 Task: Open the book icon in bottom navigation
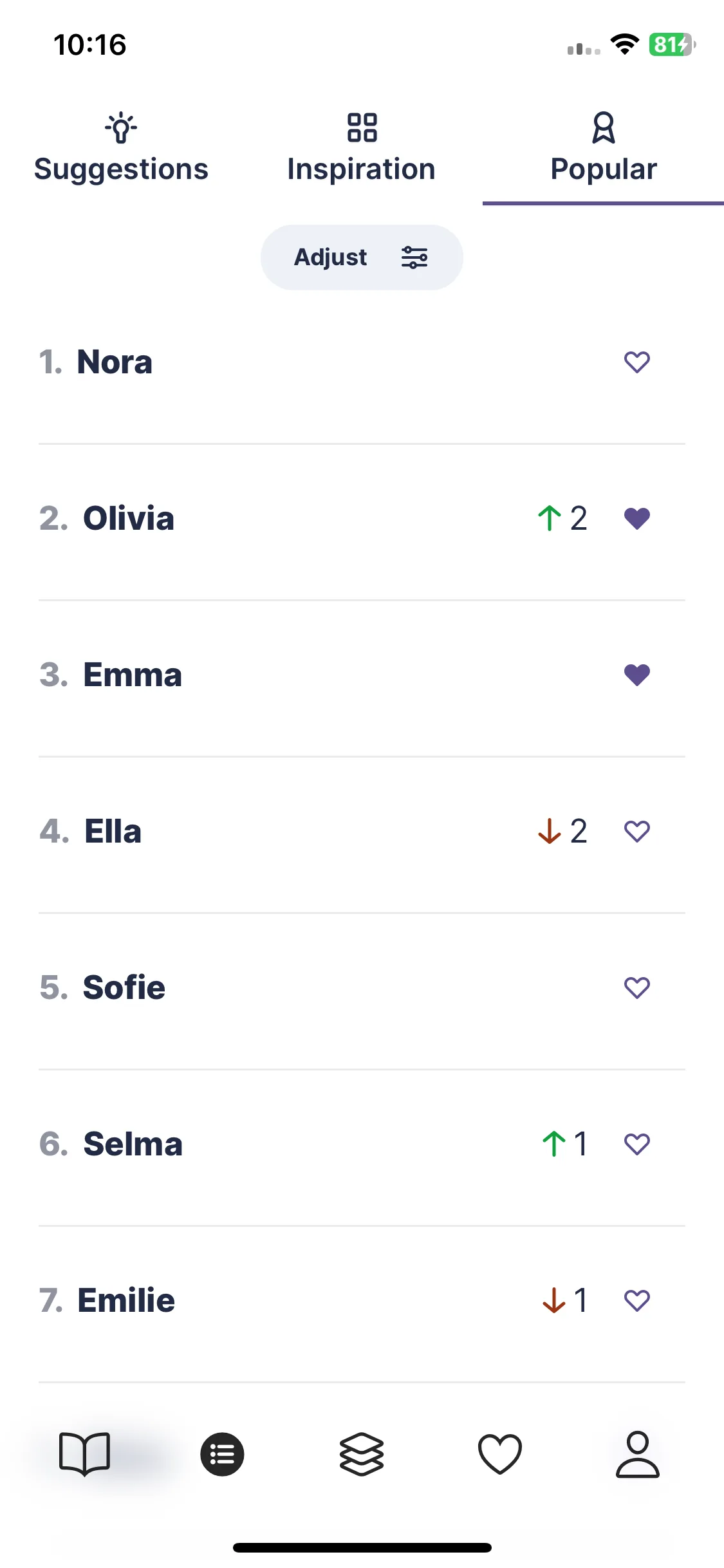(84, 1454)
